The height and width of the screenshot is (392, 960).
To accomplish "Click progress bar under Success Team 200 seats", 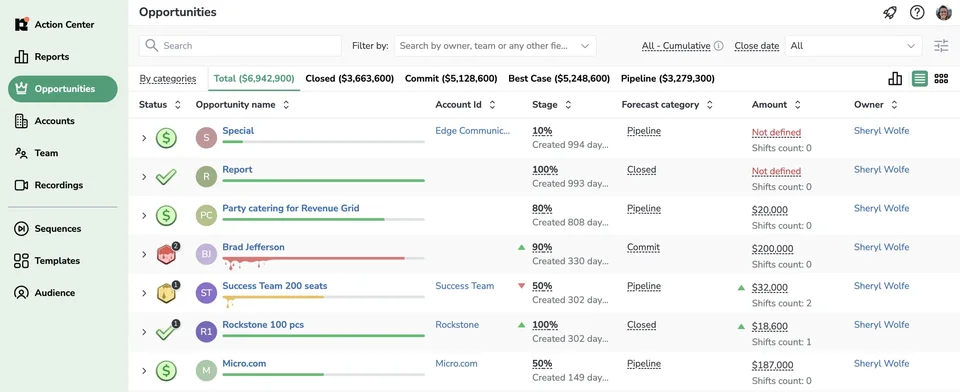I will click(x=323, y=297).
